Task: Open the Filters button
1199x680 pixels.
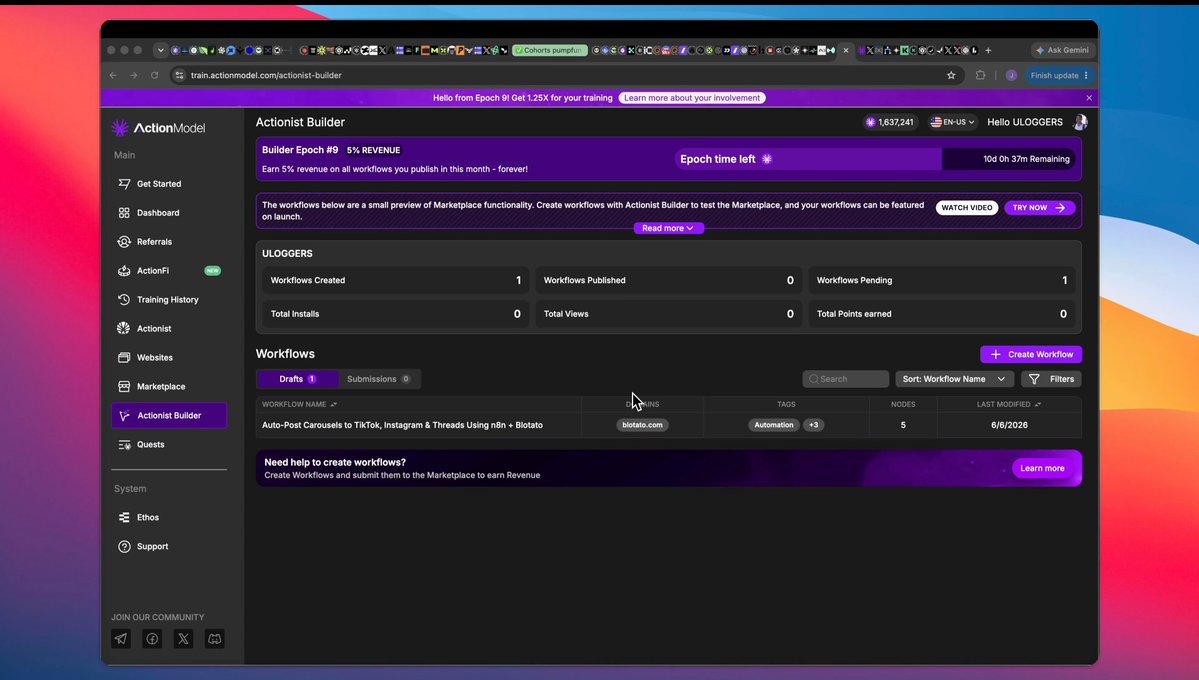Action: (x=1051, y=379)
